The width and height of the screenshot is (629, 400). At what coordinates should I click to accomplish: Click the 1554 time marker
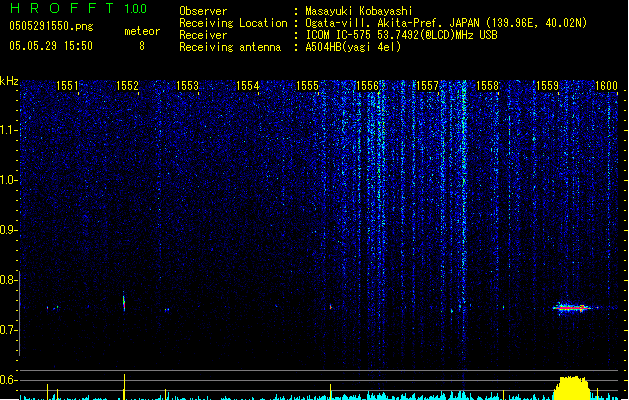pyautogui.click(x=248, y=86)
